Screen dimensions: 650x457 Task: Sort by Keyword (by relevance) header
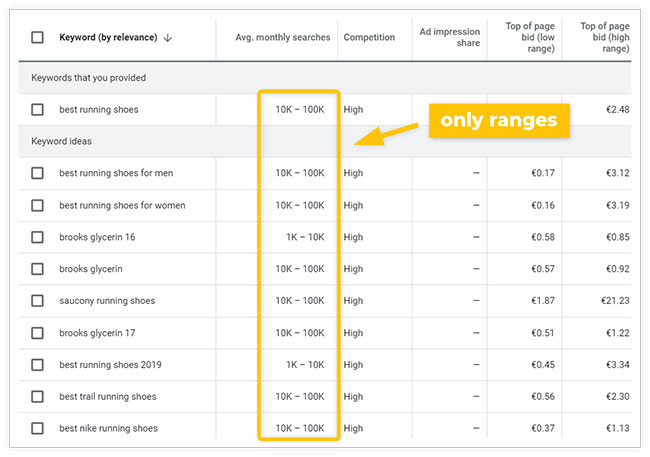[108, 37]
